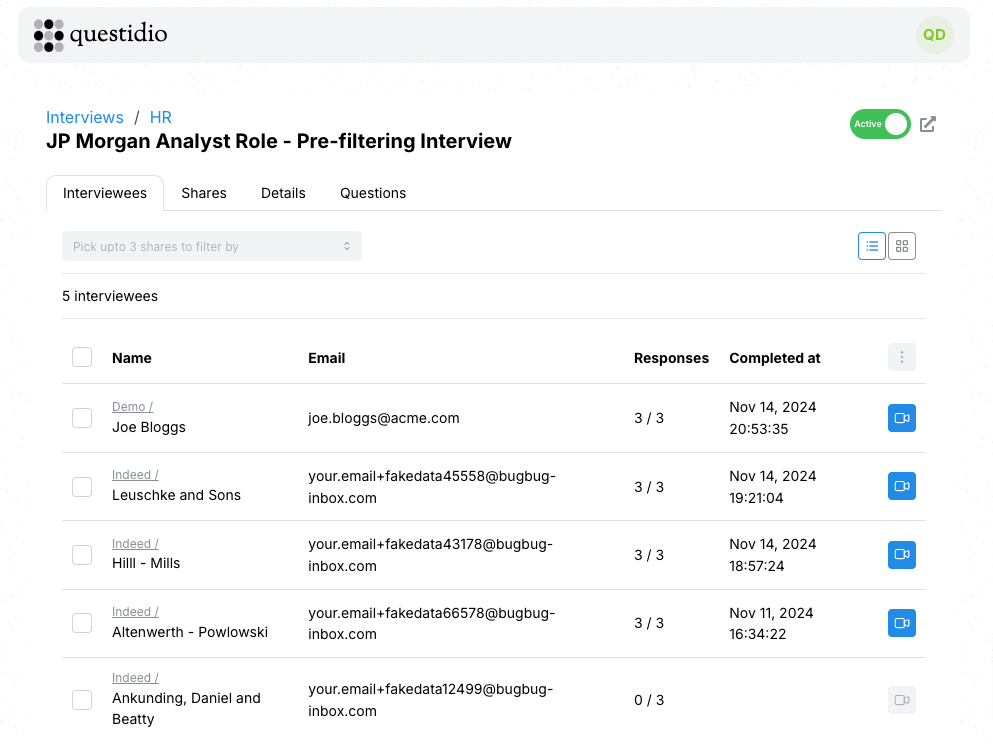Select Joe Bloggs row checkbox

82,418
